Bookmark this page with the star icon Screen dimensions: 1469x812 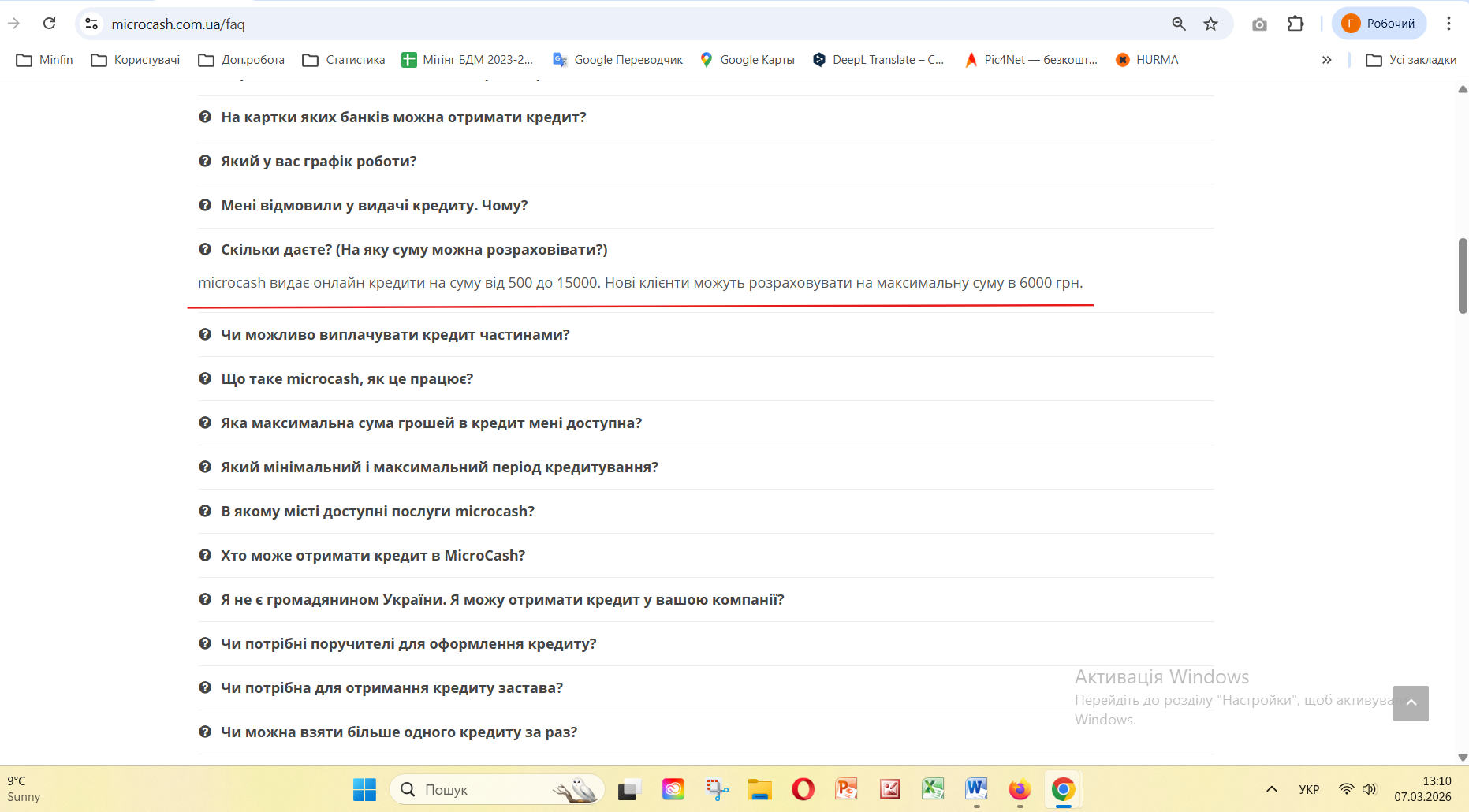[1211, 24]
